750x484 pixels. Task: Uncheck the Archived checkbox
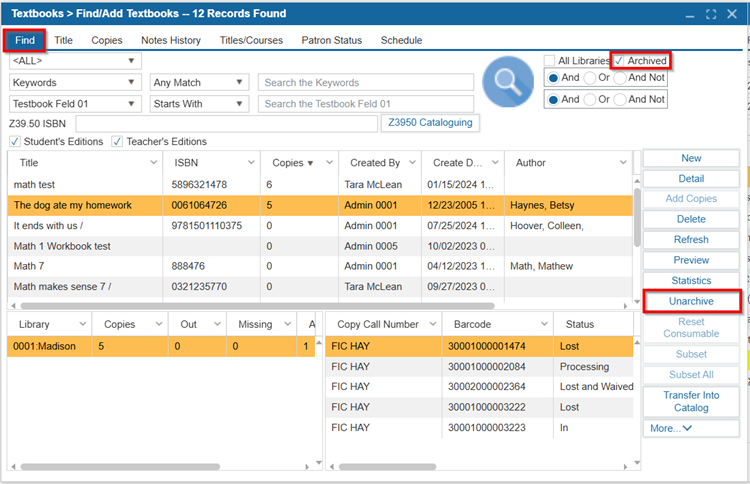pyautogui.click(x=619, y=61)
